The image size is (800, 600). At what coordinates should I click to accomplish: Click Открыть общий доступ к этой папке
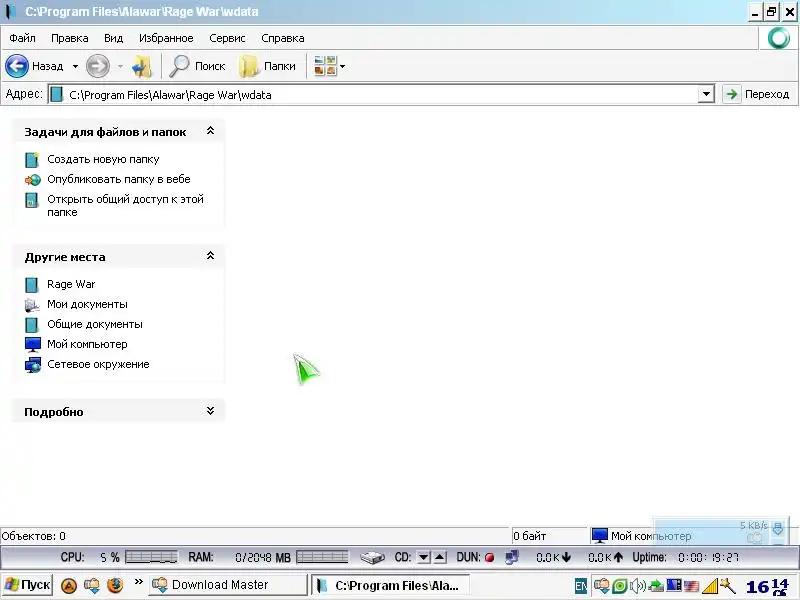126,206
